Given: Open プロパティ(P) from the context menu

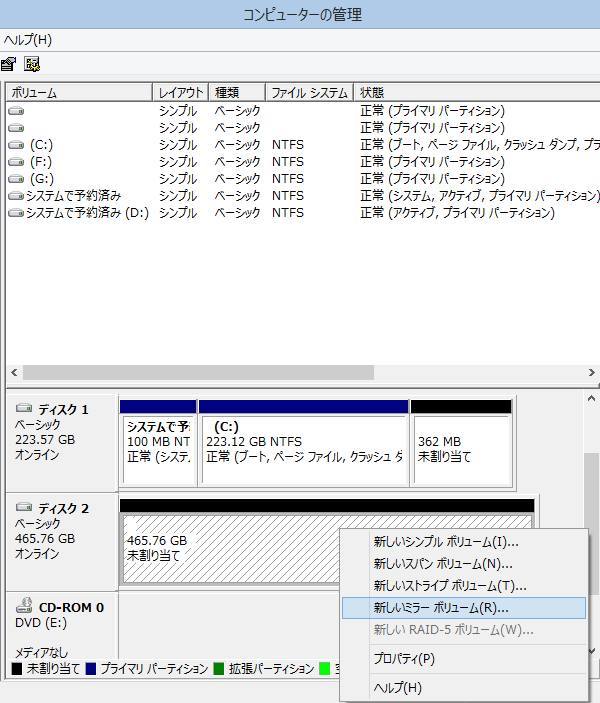Looking at the screenshot, I should [x=404, y=659].
